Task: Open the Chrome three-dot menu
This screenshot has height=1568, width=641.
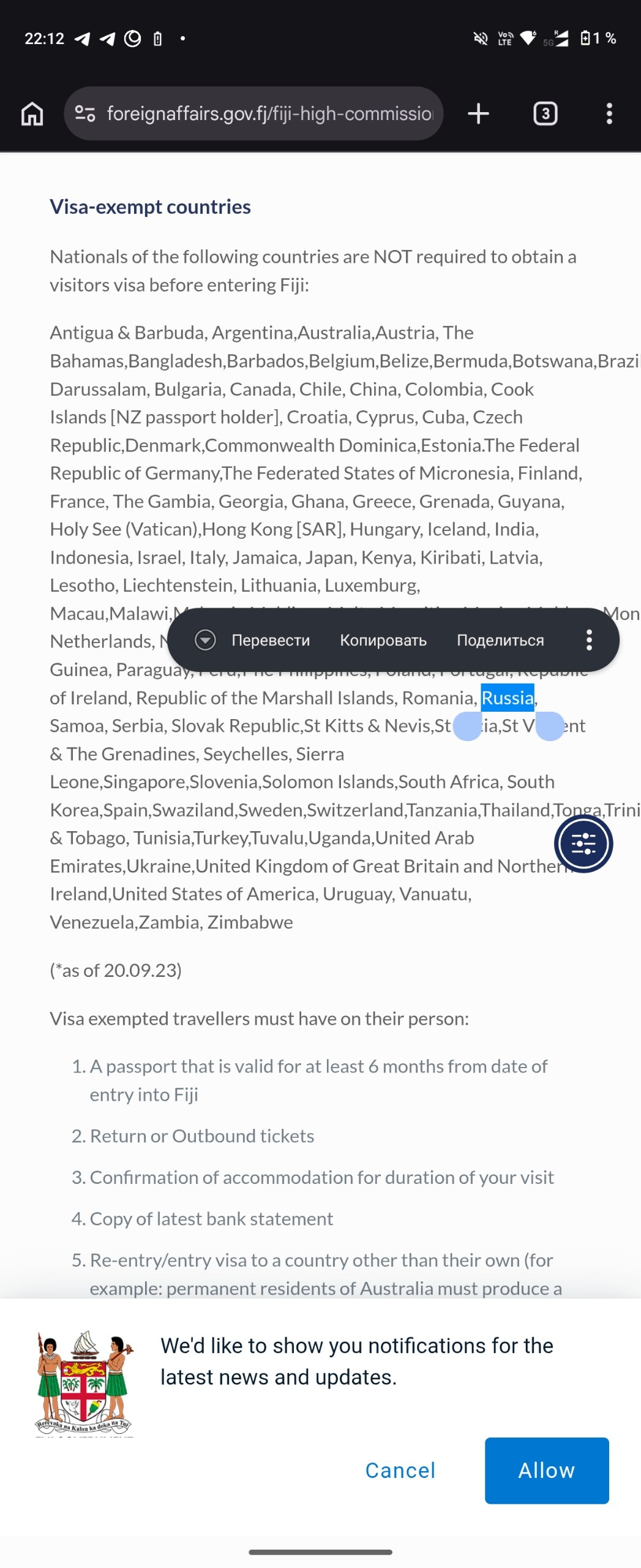Action: [609, 113]
